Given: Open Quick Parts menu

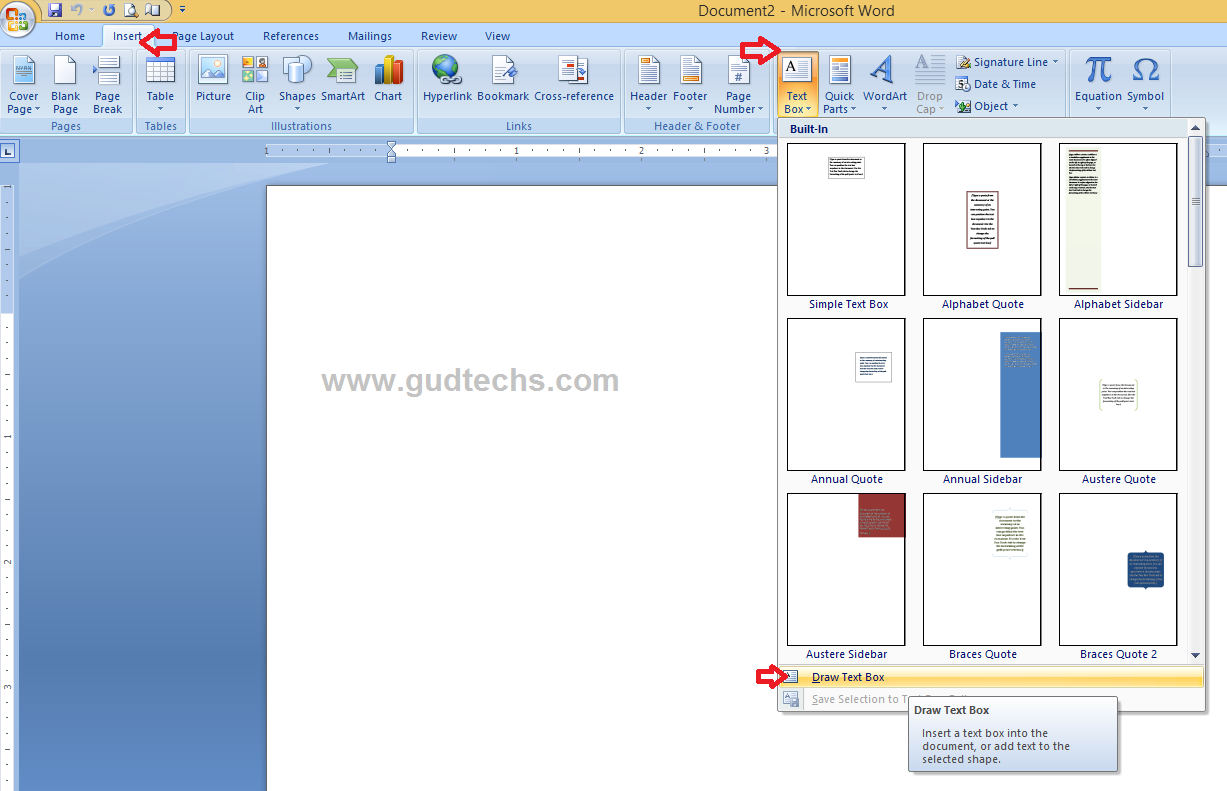Looking at the screenshot, I should coord(839,85).
